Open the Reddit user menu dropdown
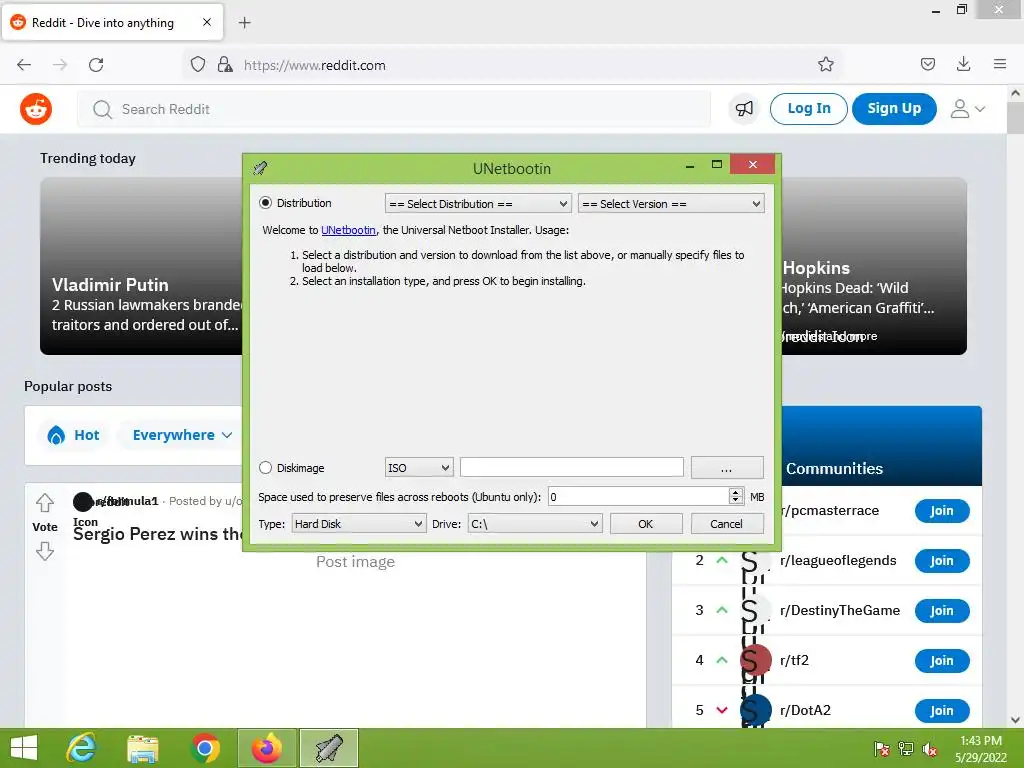 967,109
